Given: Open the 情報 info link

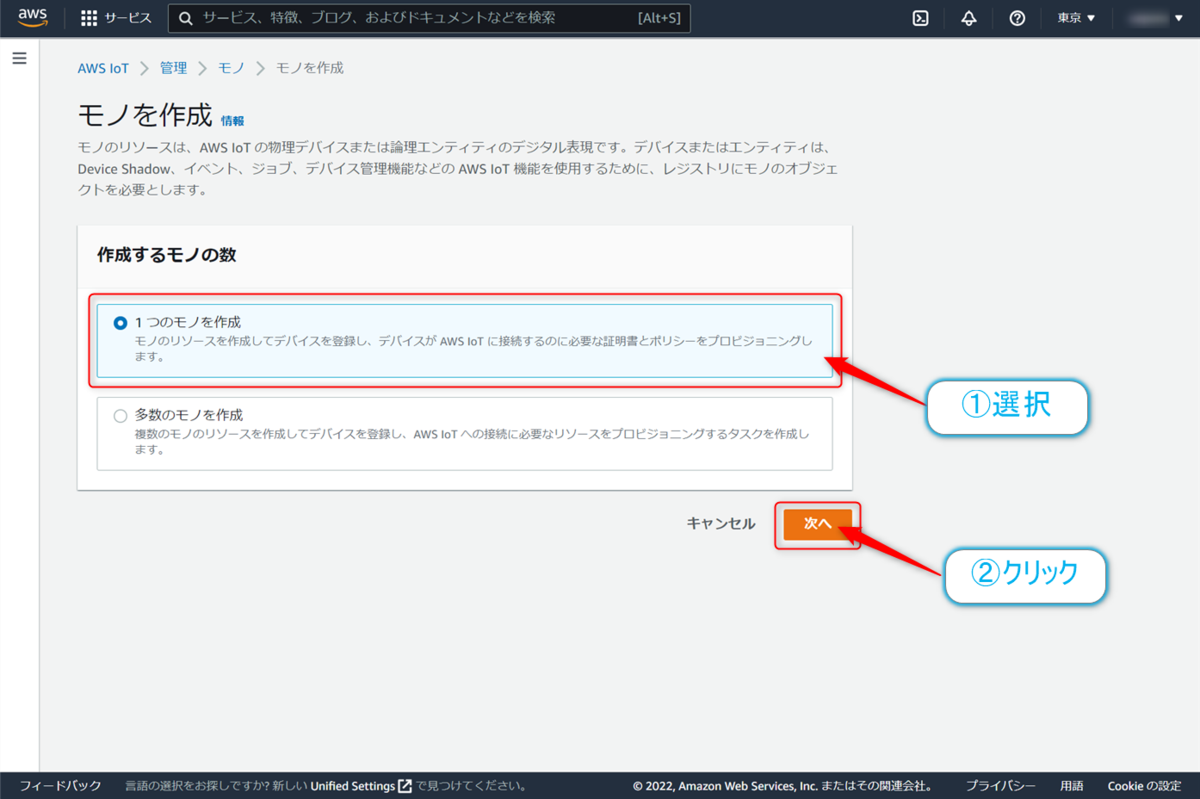Looking at the screenshot, I should (x=232, y=120).
